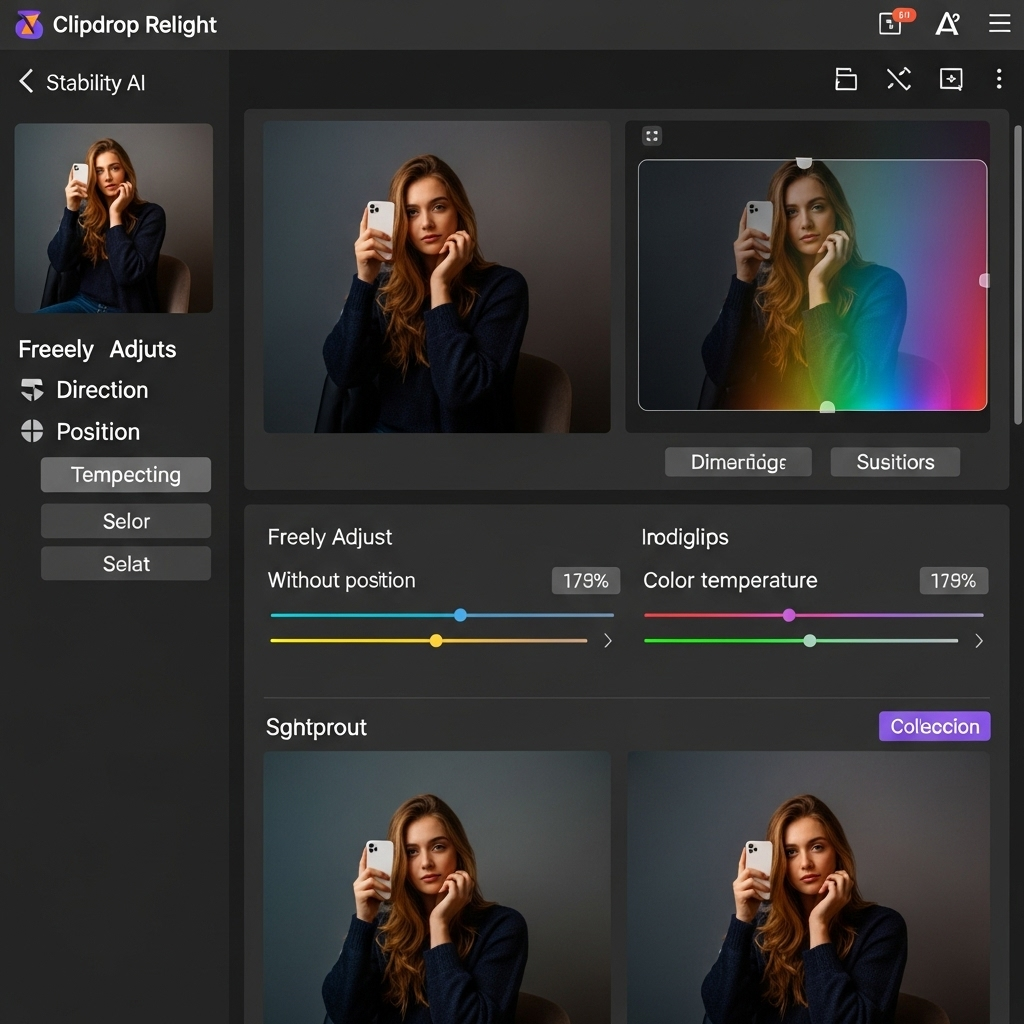Click the Clipdrop Relight logo icon
1024x1024 pixels.
pos(29,25)
